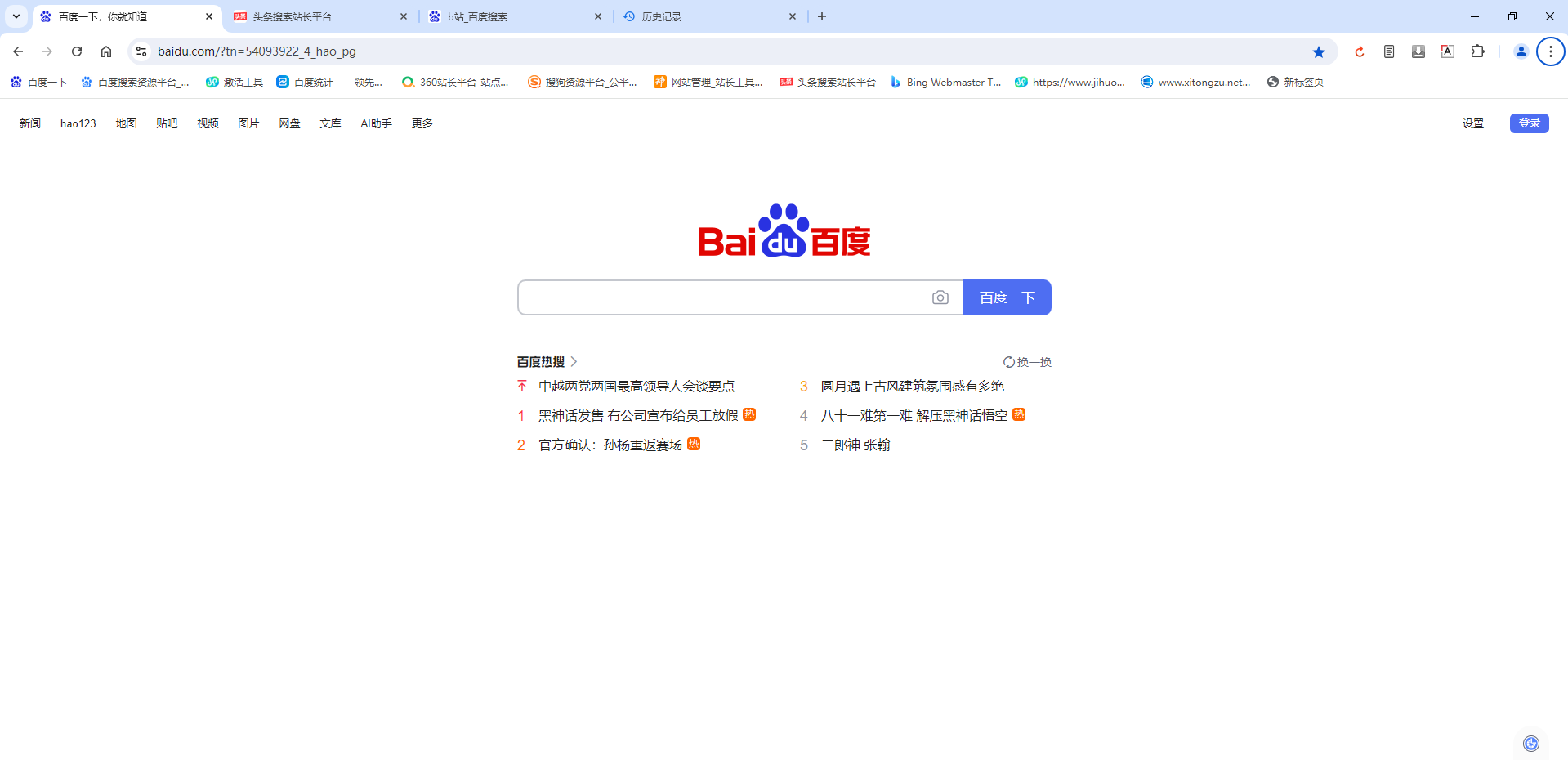View site information icon in address bar

(x=141, y=51)
